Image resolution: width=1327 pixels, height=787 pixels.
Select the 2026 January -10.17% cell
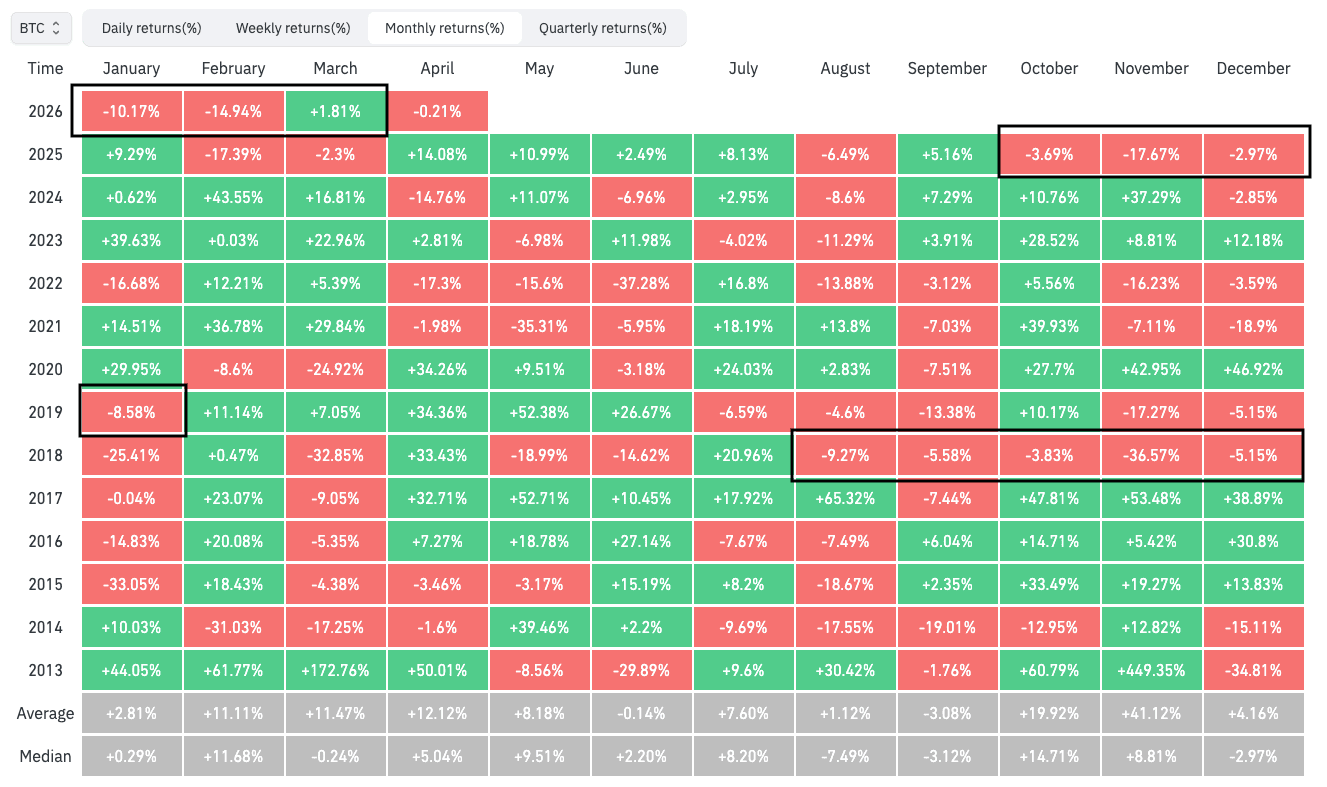131,111
